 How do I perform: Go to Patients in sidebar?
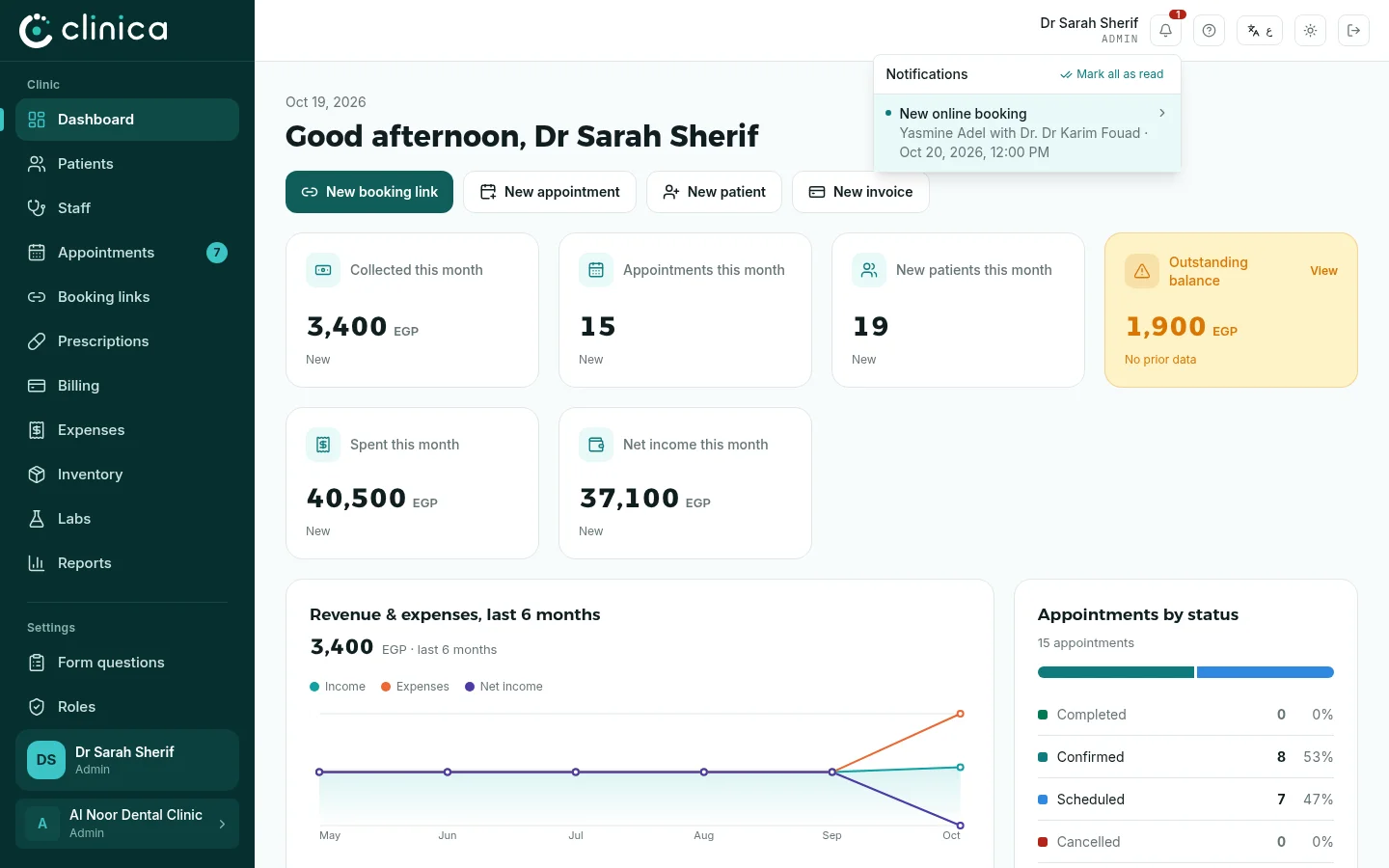point(127,164)
